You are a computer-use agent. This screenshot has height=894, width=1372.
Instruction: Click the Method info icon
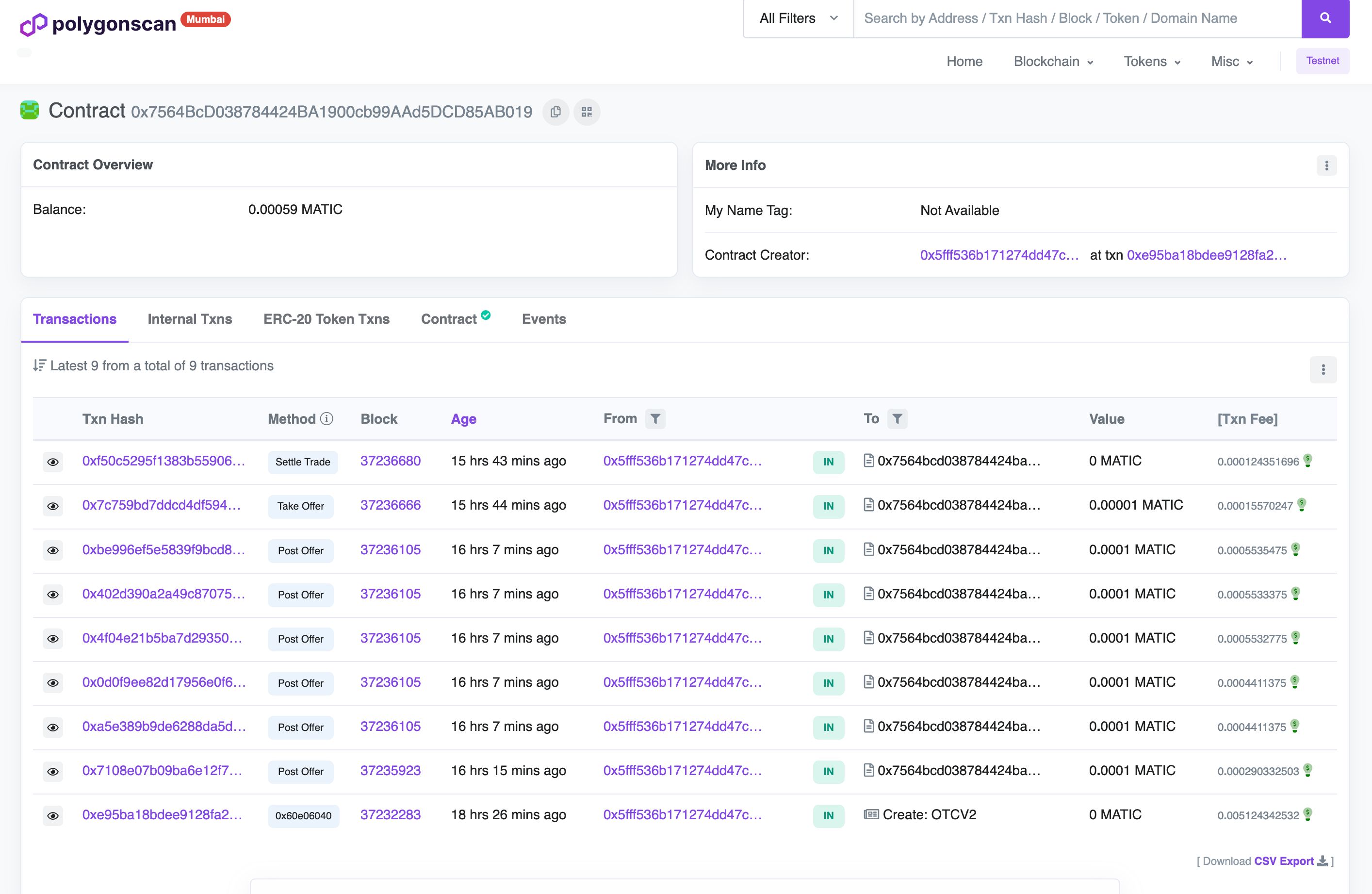point(327,419)
